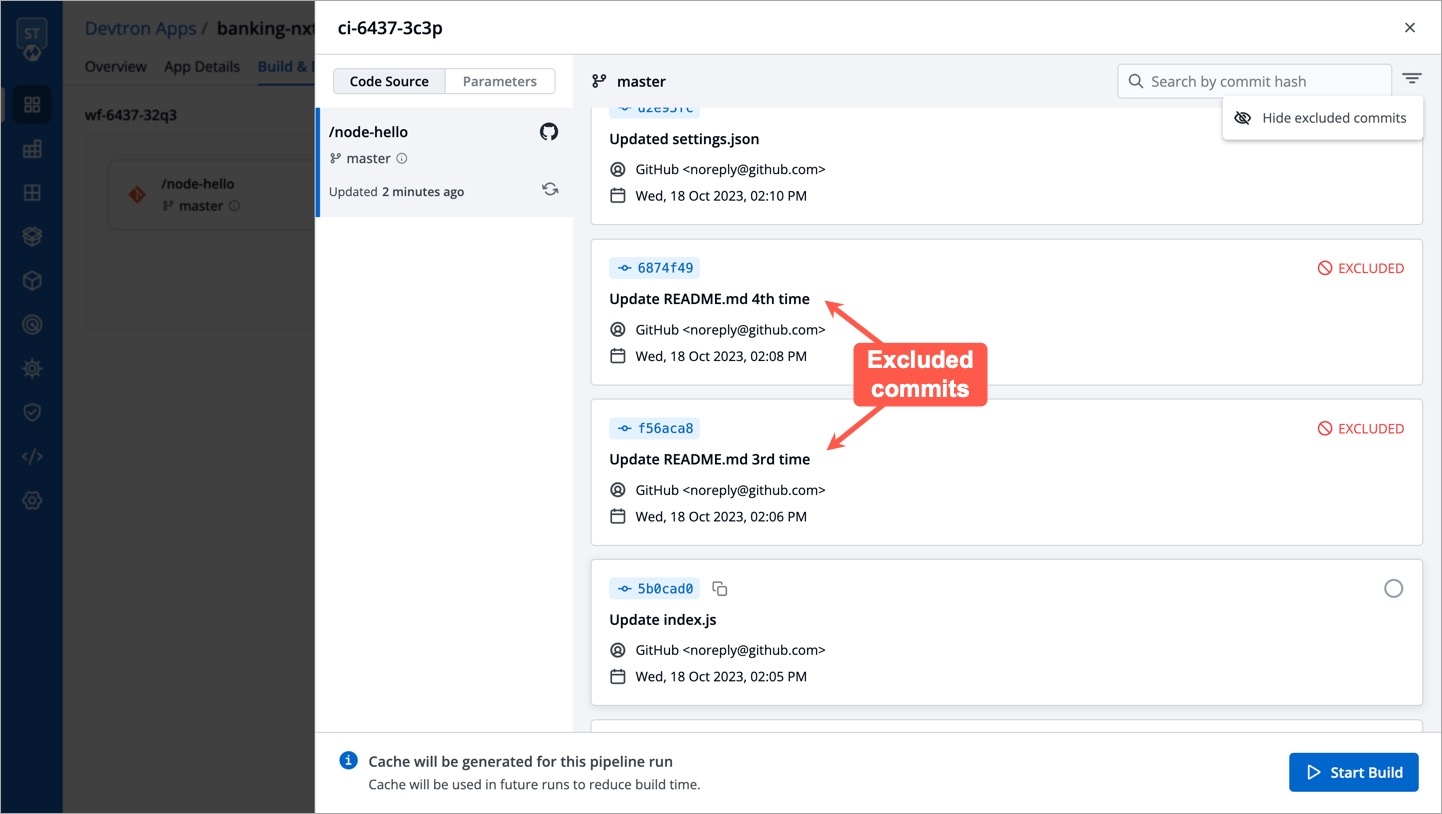
Task: Click date "Wed, 18 Oct 2023, 02:10 PM"
Action: [721, 196]
